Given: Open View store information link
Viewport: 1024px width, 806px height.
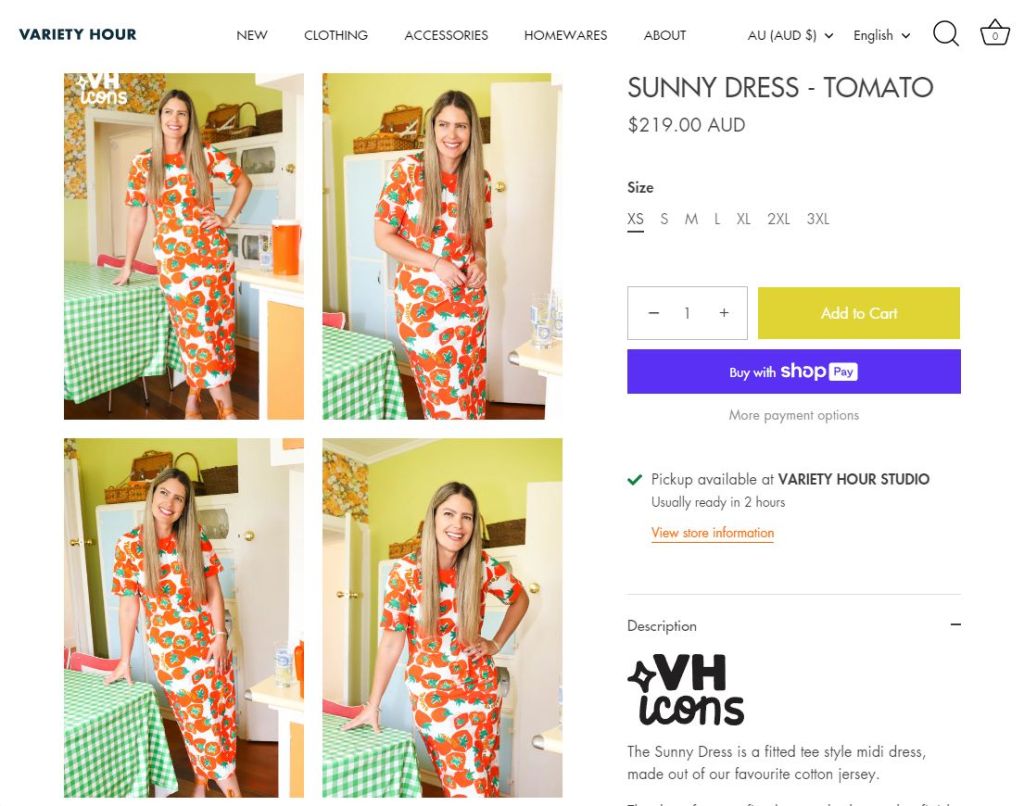Looking at the screenshot, I should click(712, 533).
